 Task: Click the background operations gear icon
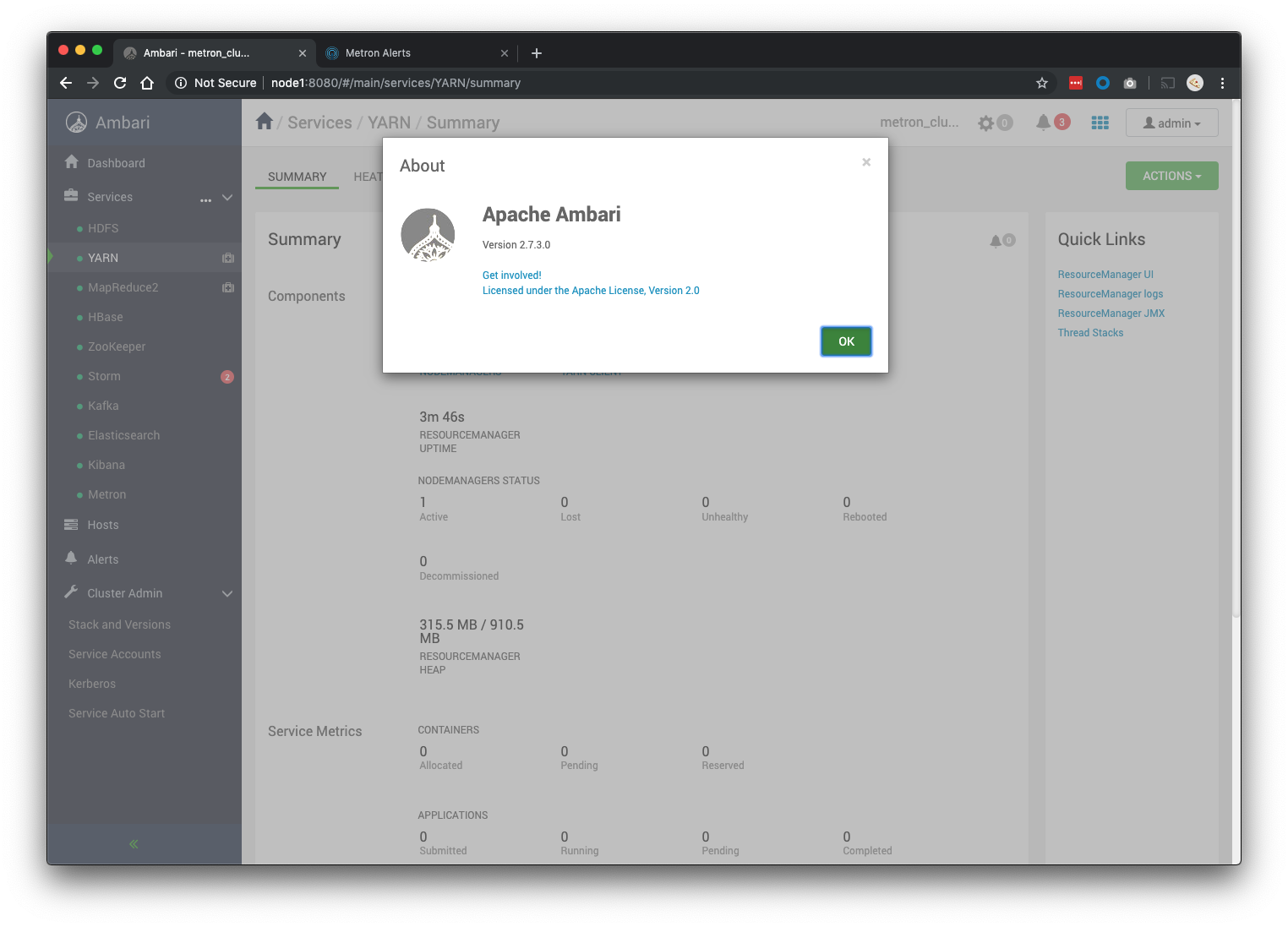click(x=986, y=123)
